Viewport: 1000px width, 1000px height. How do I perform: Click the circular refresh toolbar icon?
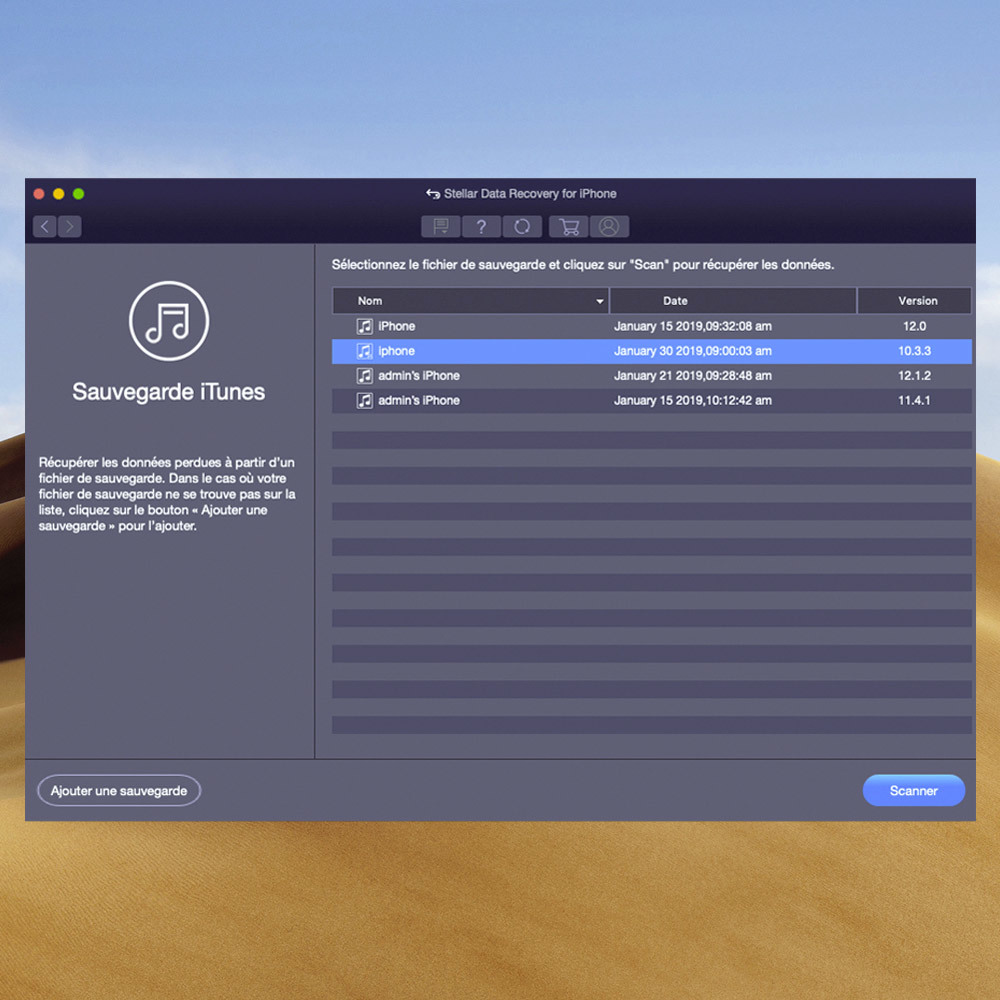[522, 226]
